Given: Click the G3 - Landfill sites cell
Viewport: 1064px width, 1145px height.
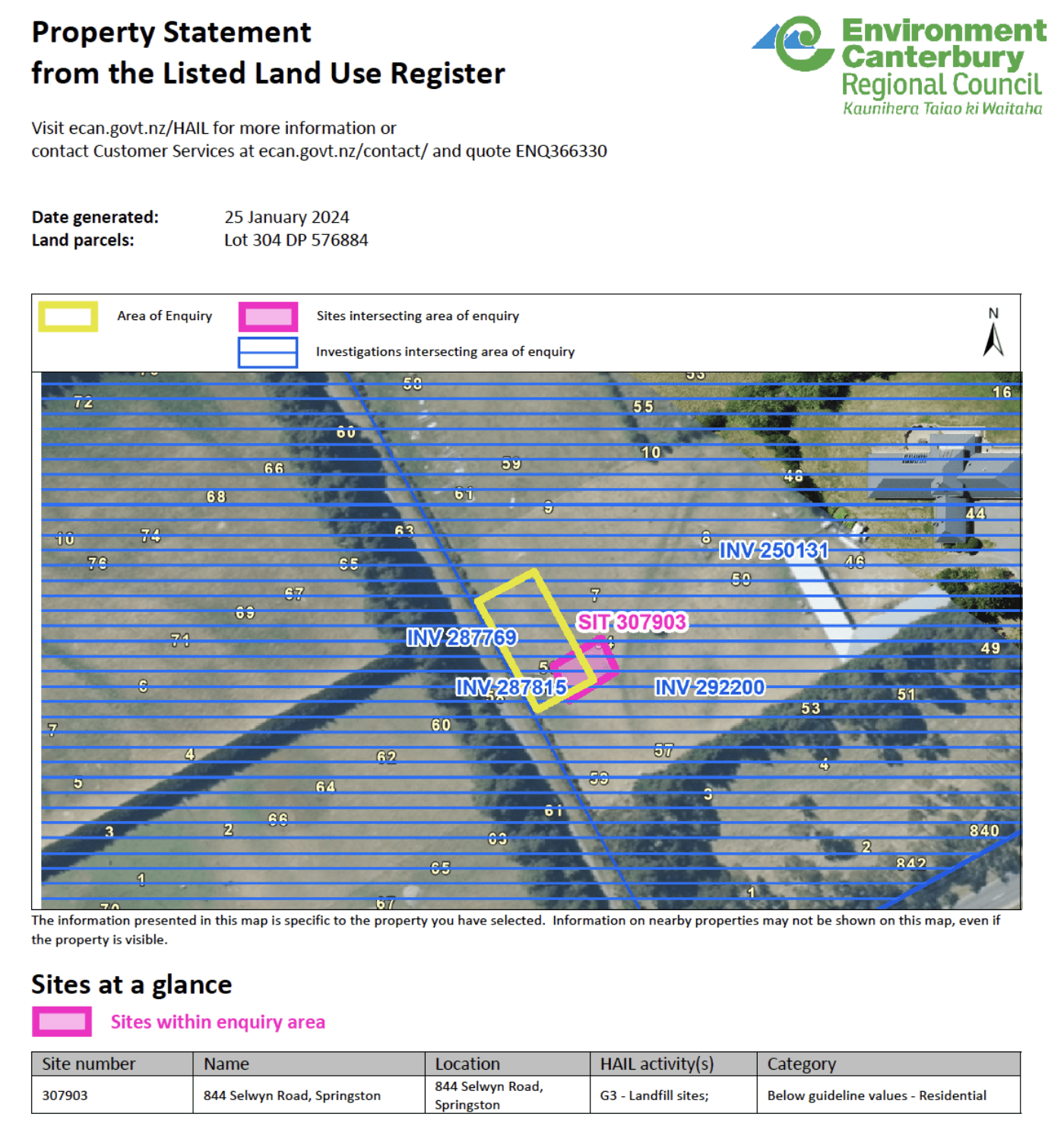Looking at the screenshot, I should 654,1095.
